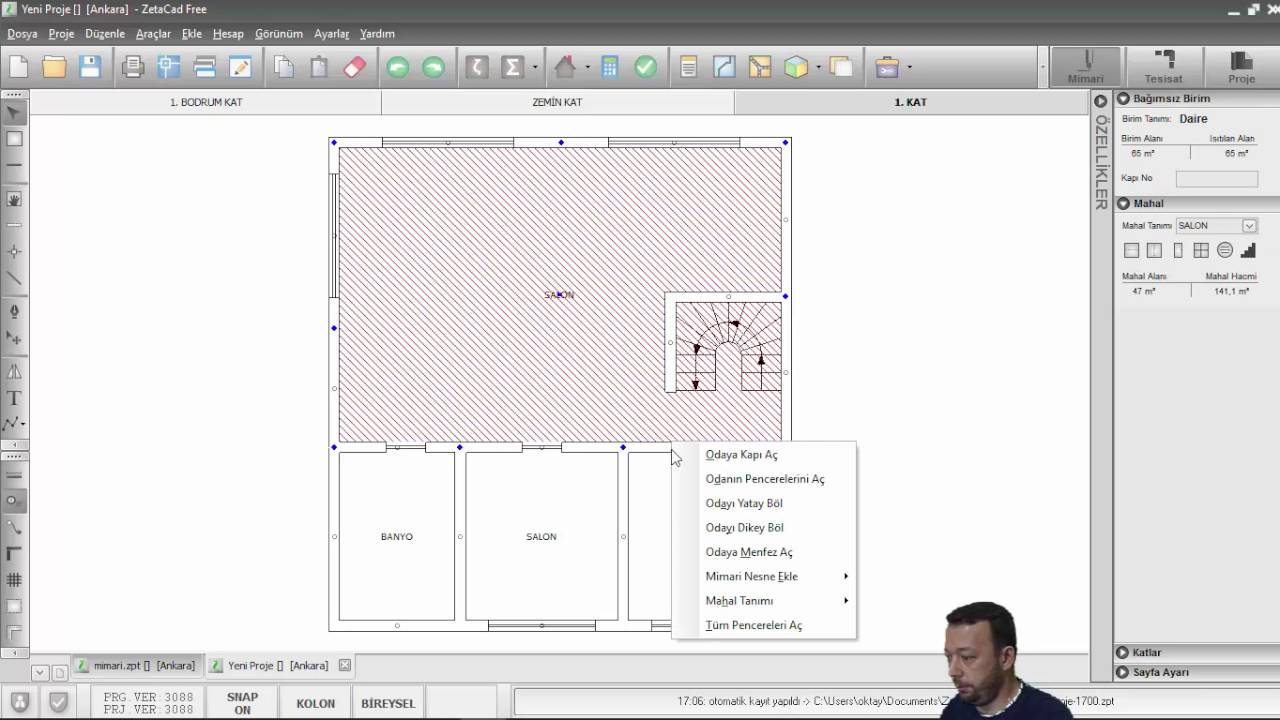Viewport: 1280px width, 720px height.
Task: Collapse the Mahal section
Action: pyautogui.click(x=1123, y=204)
